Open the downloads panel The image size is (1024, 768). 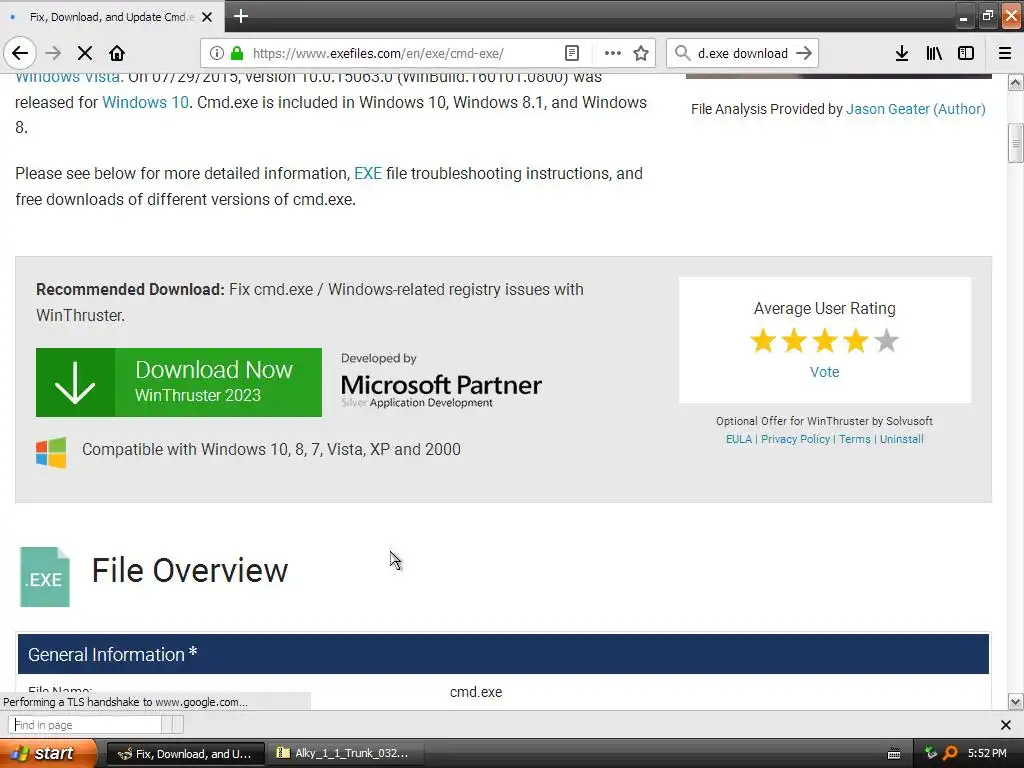(x=902, y=53)
